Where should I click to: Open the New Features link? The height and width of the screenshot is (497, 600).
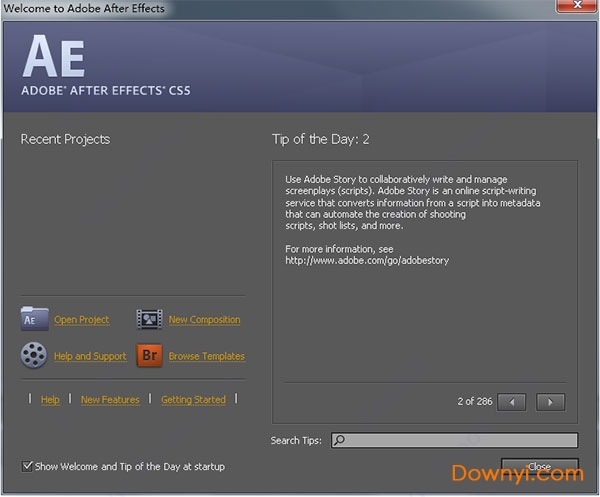tap(110, 400)
